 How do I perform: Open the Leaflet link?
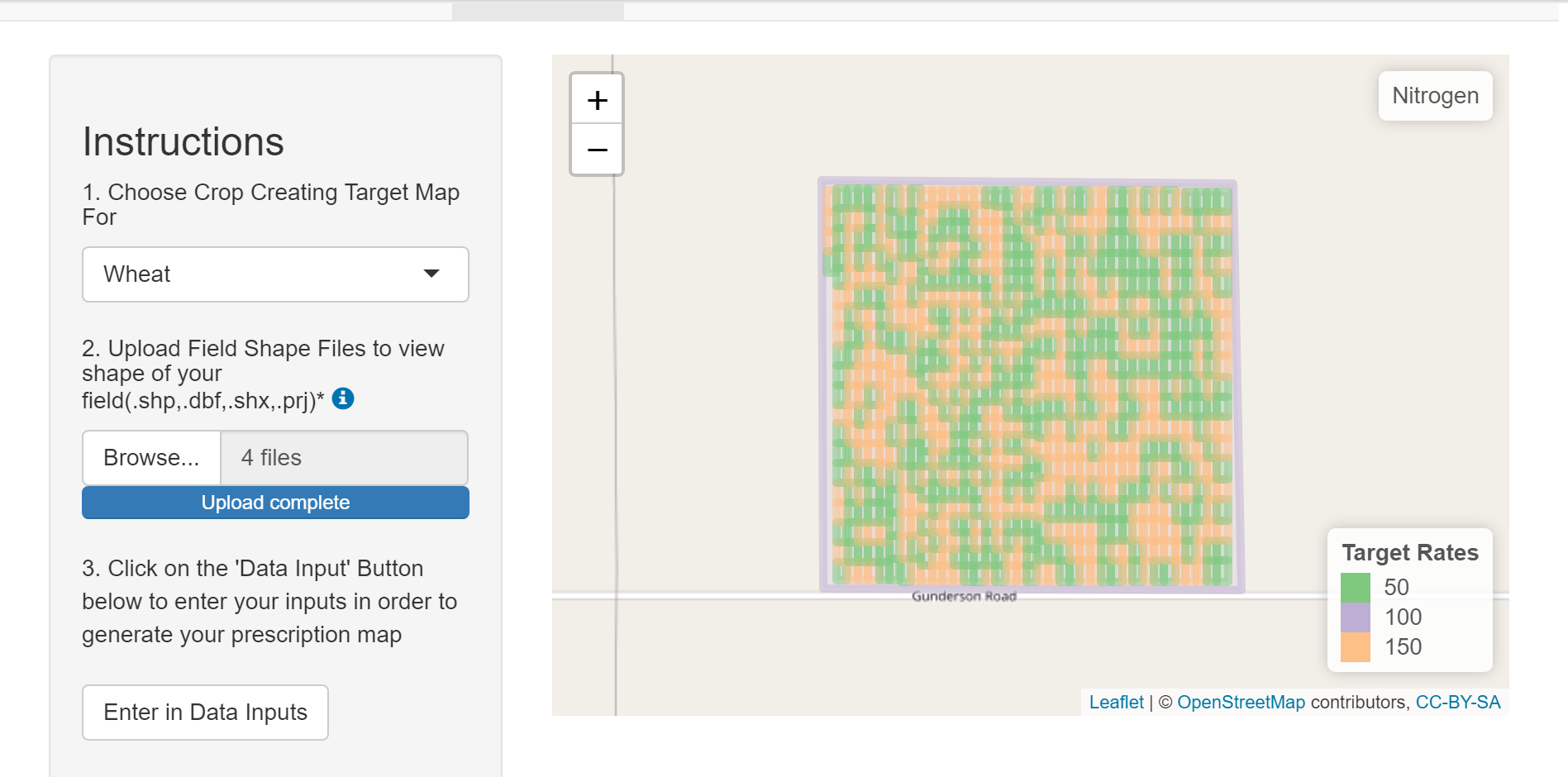click(1116, 703)
